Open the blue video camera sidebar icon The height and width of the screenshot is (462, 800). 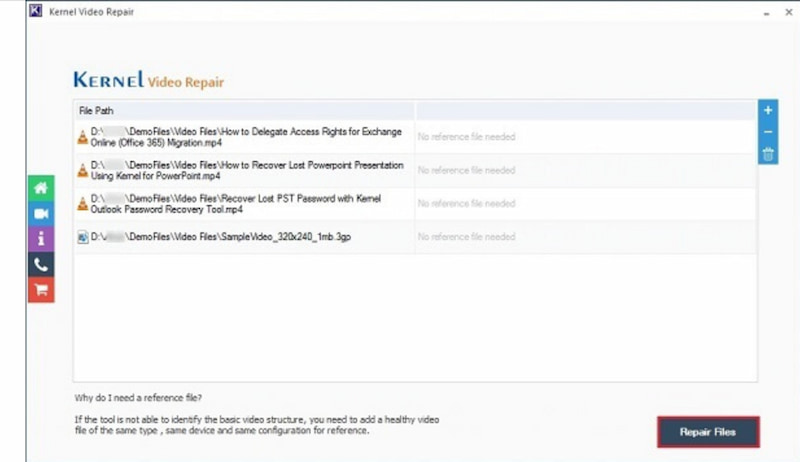[41, 214]
